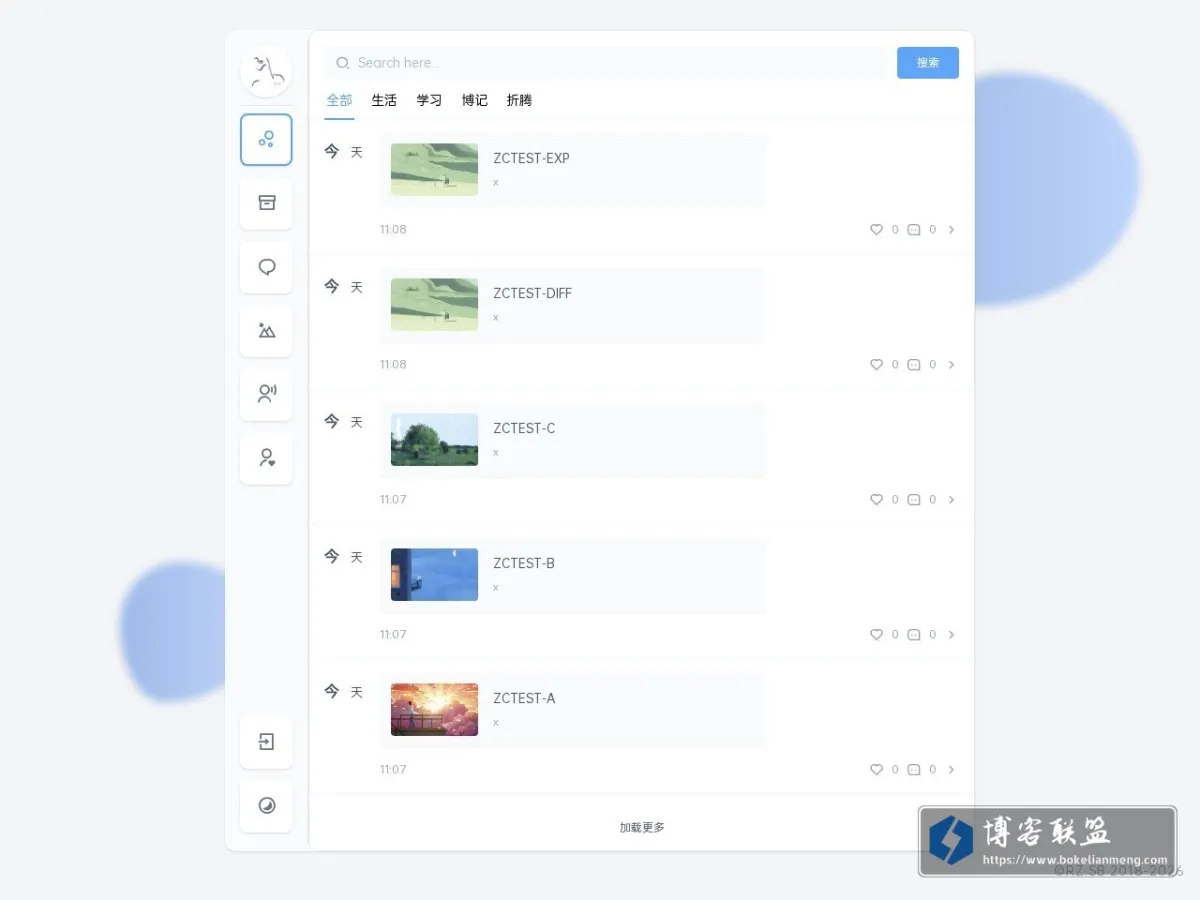1200x900 pixels.
Task: Open comments icon on ZCTEST-C post
Action: tap(914, 500)
